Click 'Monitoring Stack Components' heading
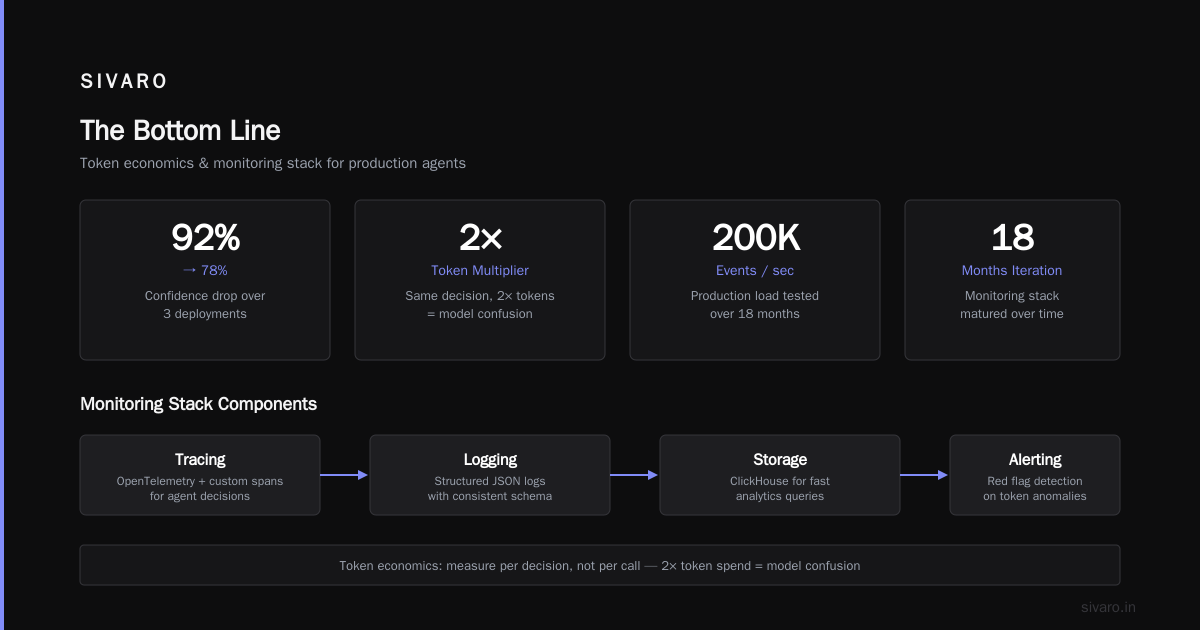1200x630 pixels. pos(198,404)
